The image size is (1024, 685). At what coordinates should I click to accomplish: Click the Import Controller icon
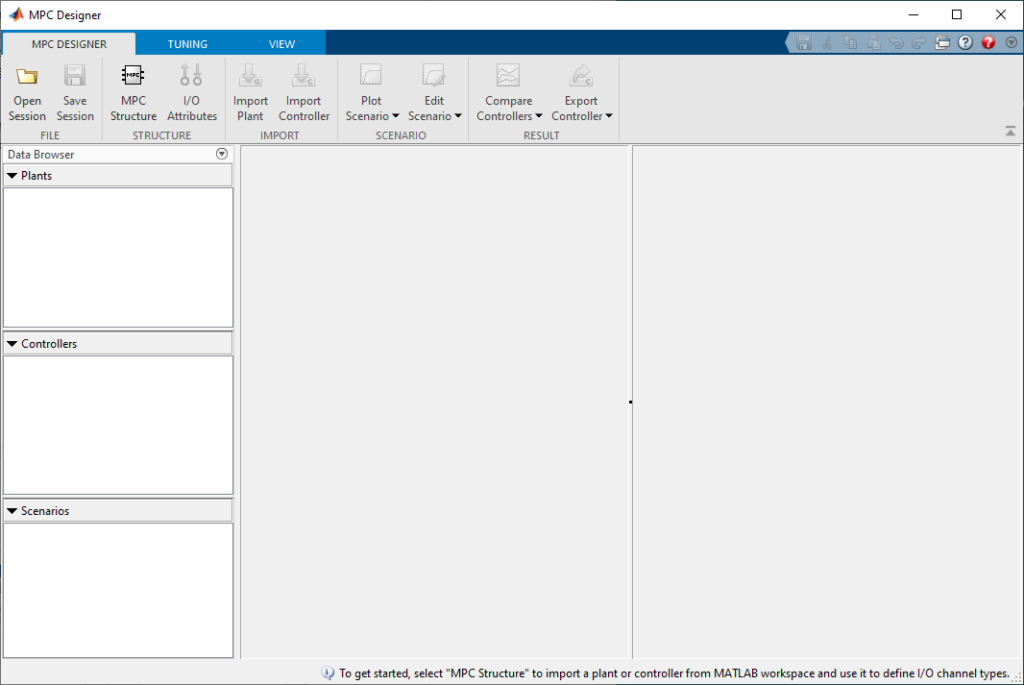click(x=303, y=77)
